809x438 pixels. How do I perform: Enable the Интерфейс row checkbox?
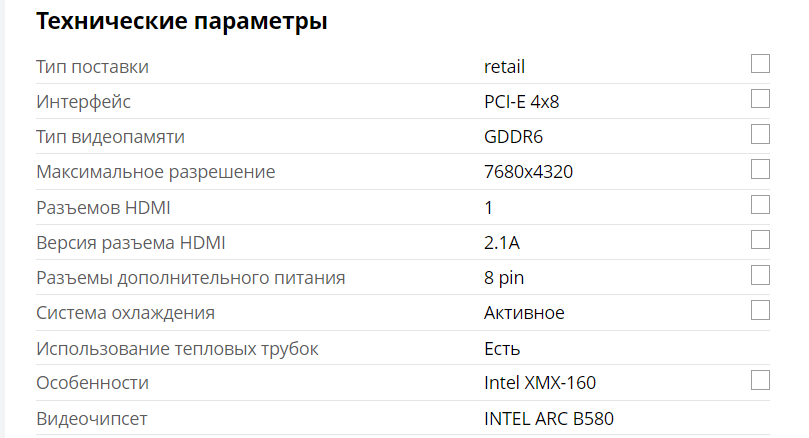[x=760, y=99]
